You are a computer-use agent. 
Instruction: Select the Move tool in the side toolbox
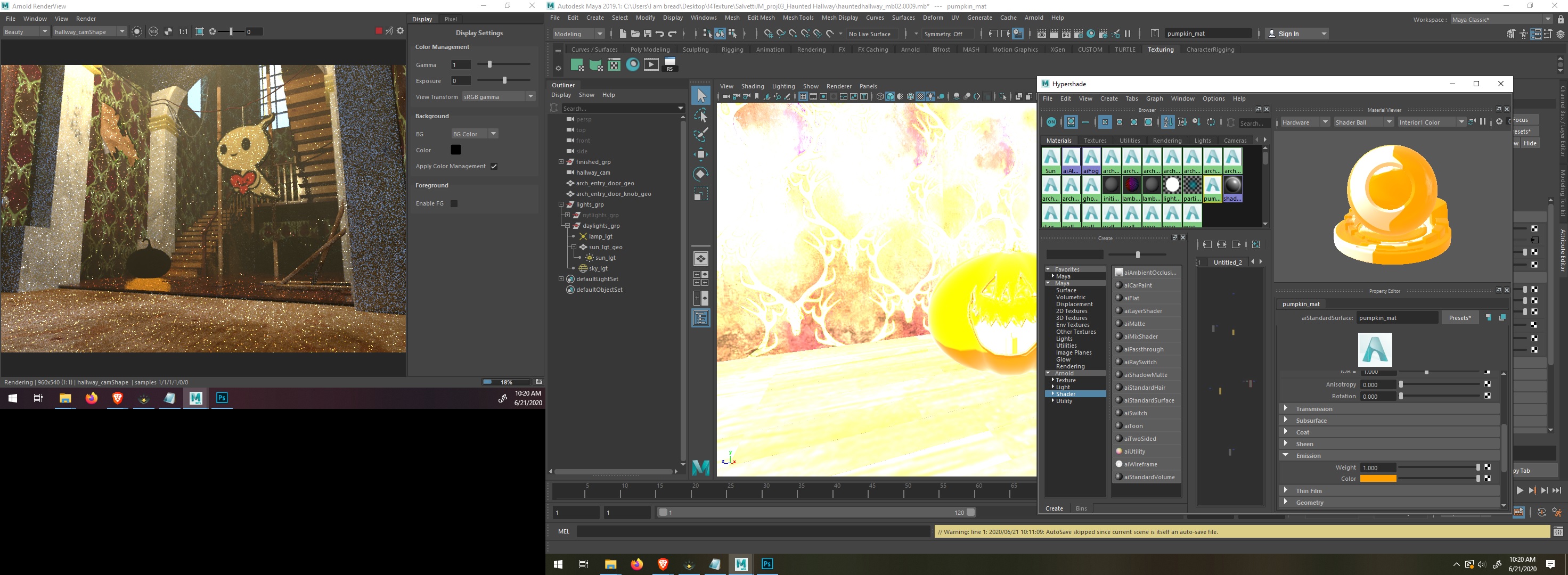click(x=701, y=154)
